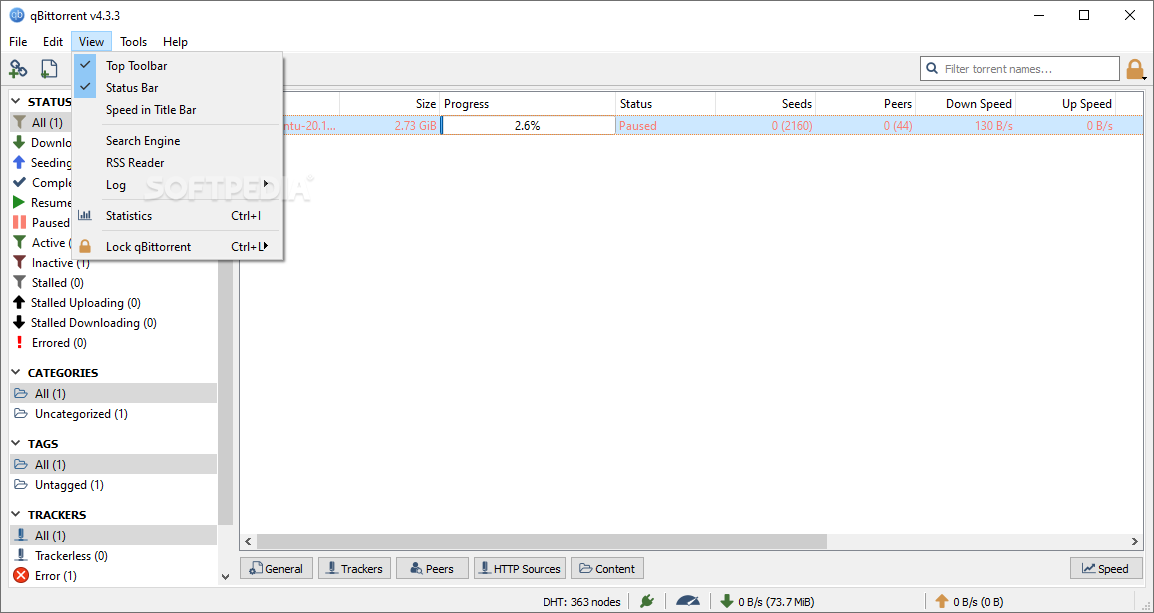This screenshot has width=1154, height=613.
Task: Click the DHT: 363 nodes status text
Action: (x=581, y=601)
